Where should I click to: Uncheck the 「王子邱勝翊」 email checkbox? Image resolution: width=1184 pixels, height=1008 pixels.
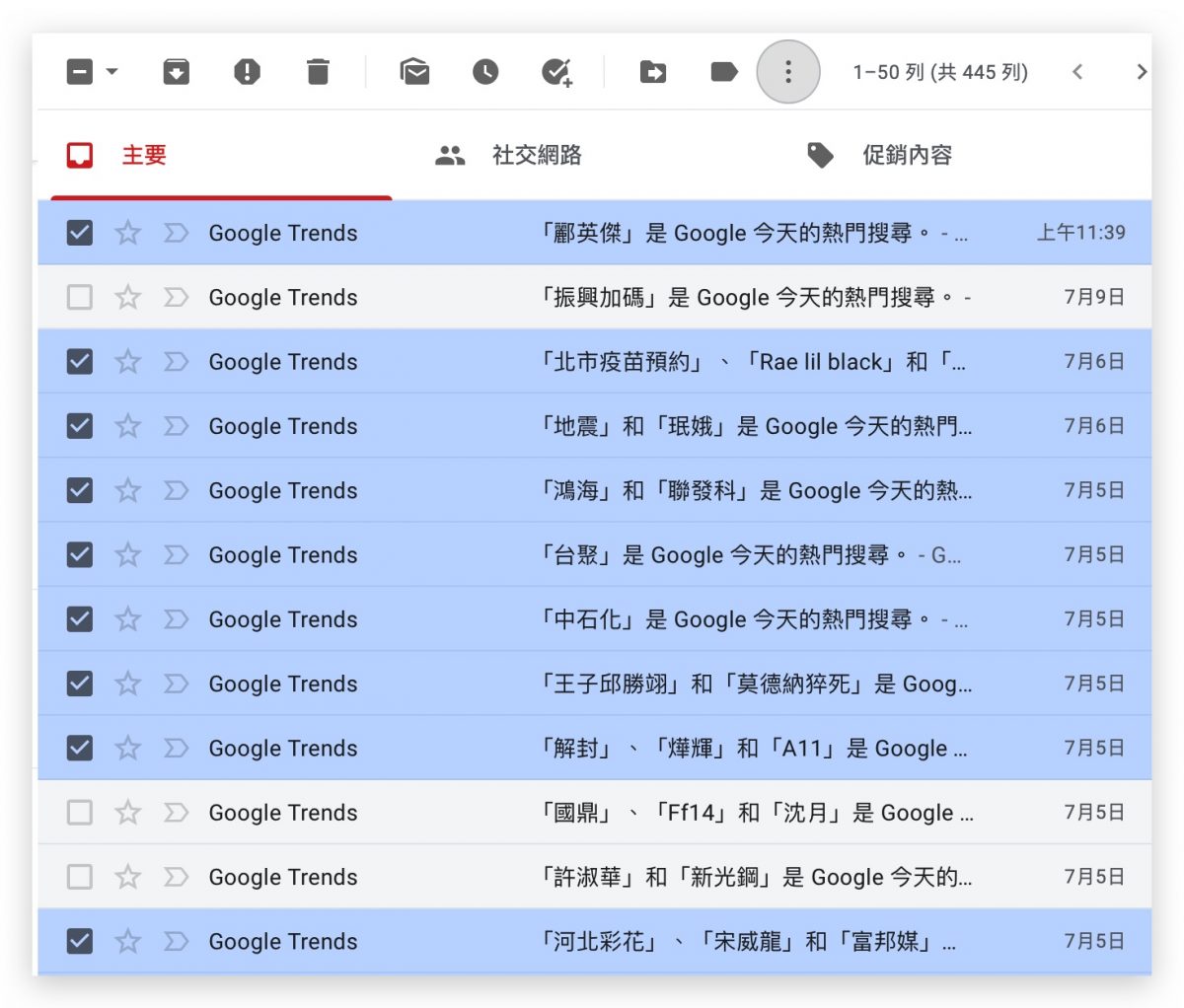click(x=80, y=684)
